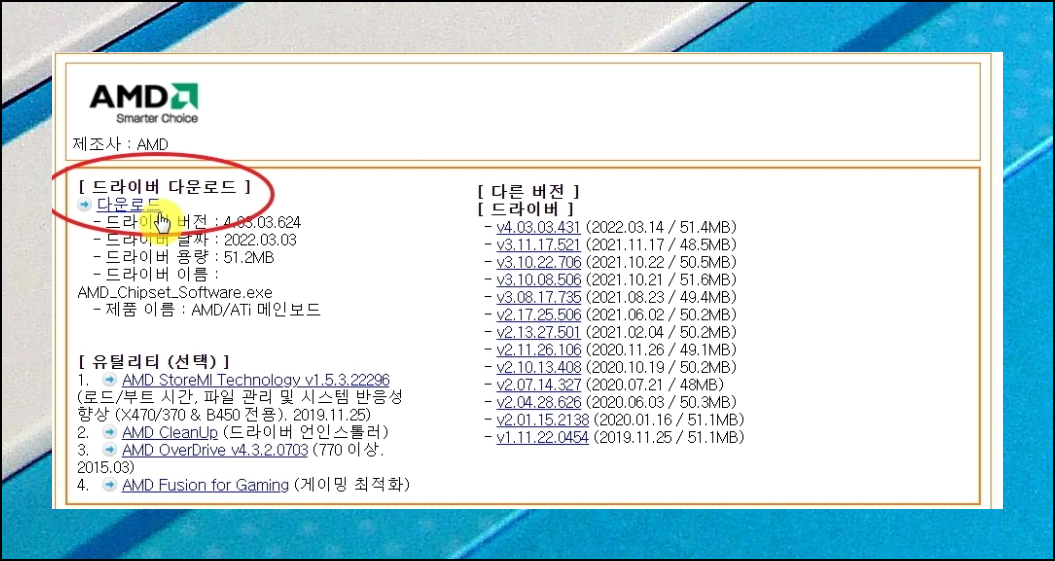Image resolution: width=1055 pixels, height=561 pixels.
Task: Download driver version v2.07.14.327
Action: [538, 385]
